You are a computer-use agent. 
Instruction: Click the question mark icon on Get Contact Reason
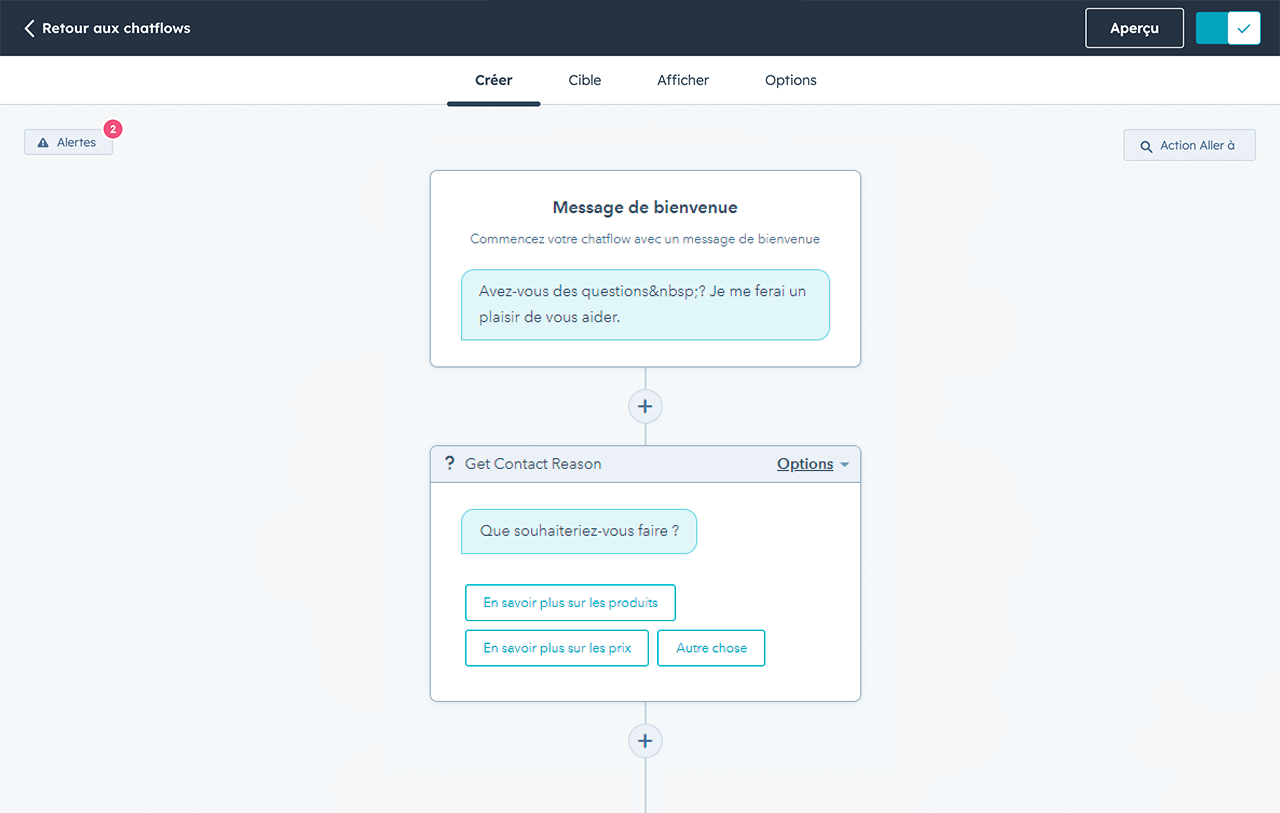coord(450,464)
